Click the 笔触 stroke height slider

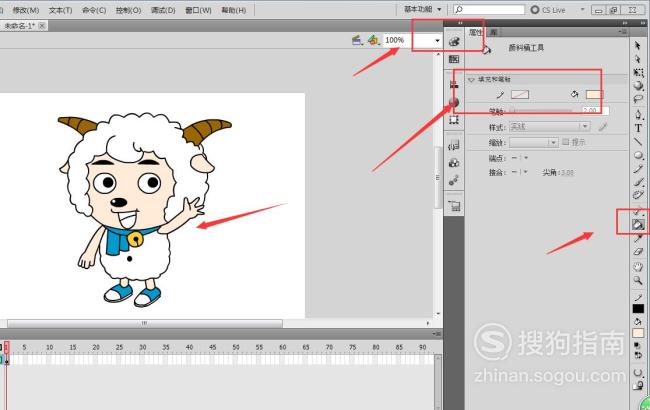coord(541,111)
